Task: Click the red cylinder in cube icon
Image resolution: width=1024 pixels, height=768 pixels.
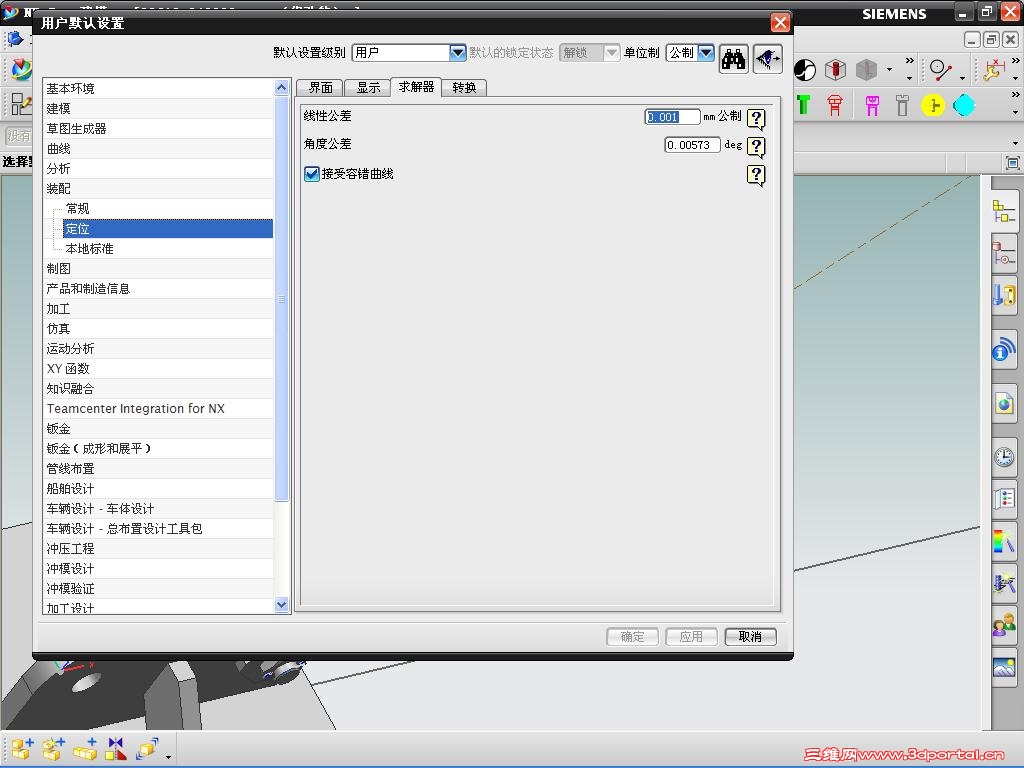Action: (835, 69)
